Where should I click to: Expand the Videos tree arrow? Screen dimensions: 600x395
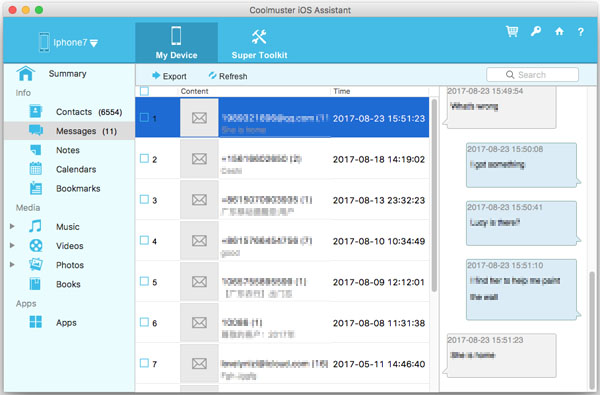(12, 245)
